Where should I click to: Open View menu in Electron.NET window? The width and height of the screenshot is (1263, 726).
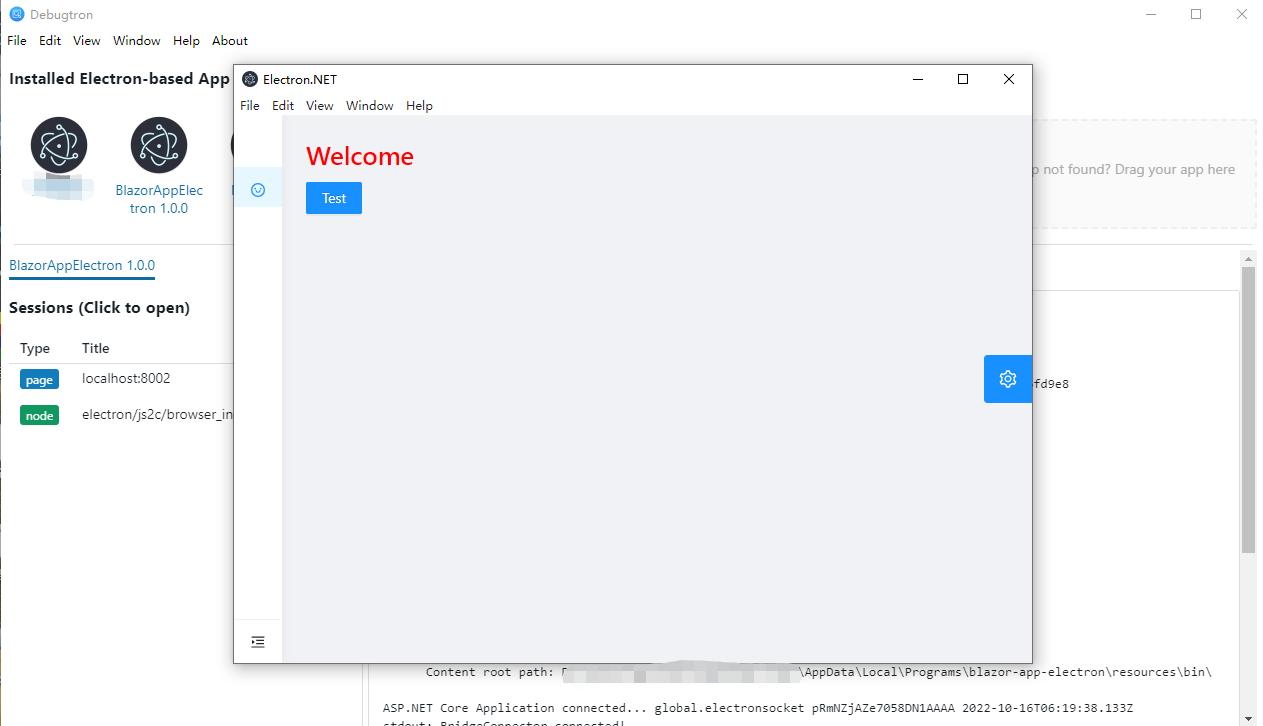click(320, 106)
